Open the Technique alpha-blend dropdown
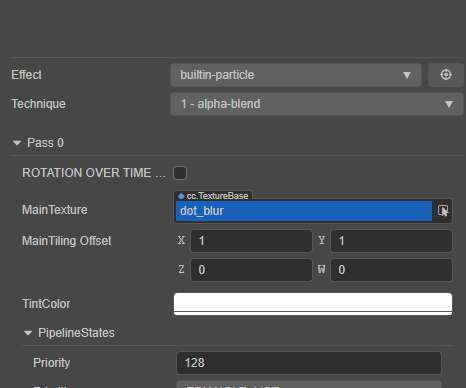466x388 pixels. pos(317,104)
